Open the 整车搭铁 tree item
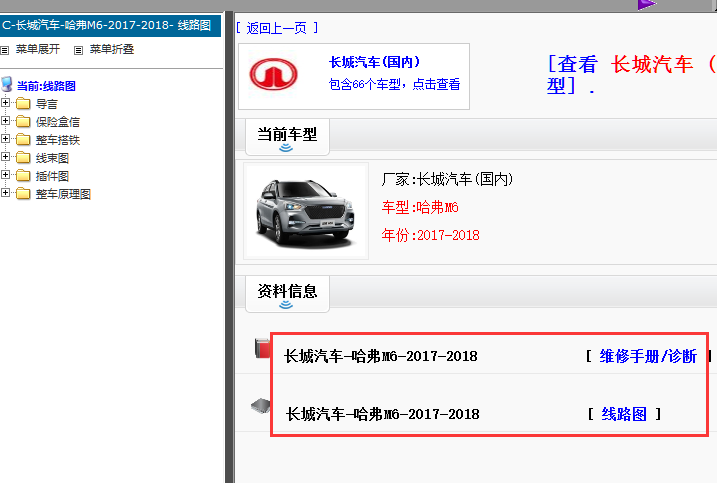The width and height of the screenshot is (717, 483). [x=58, y=140]
